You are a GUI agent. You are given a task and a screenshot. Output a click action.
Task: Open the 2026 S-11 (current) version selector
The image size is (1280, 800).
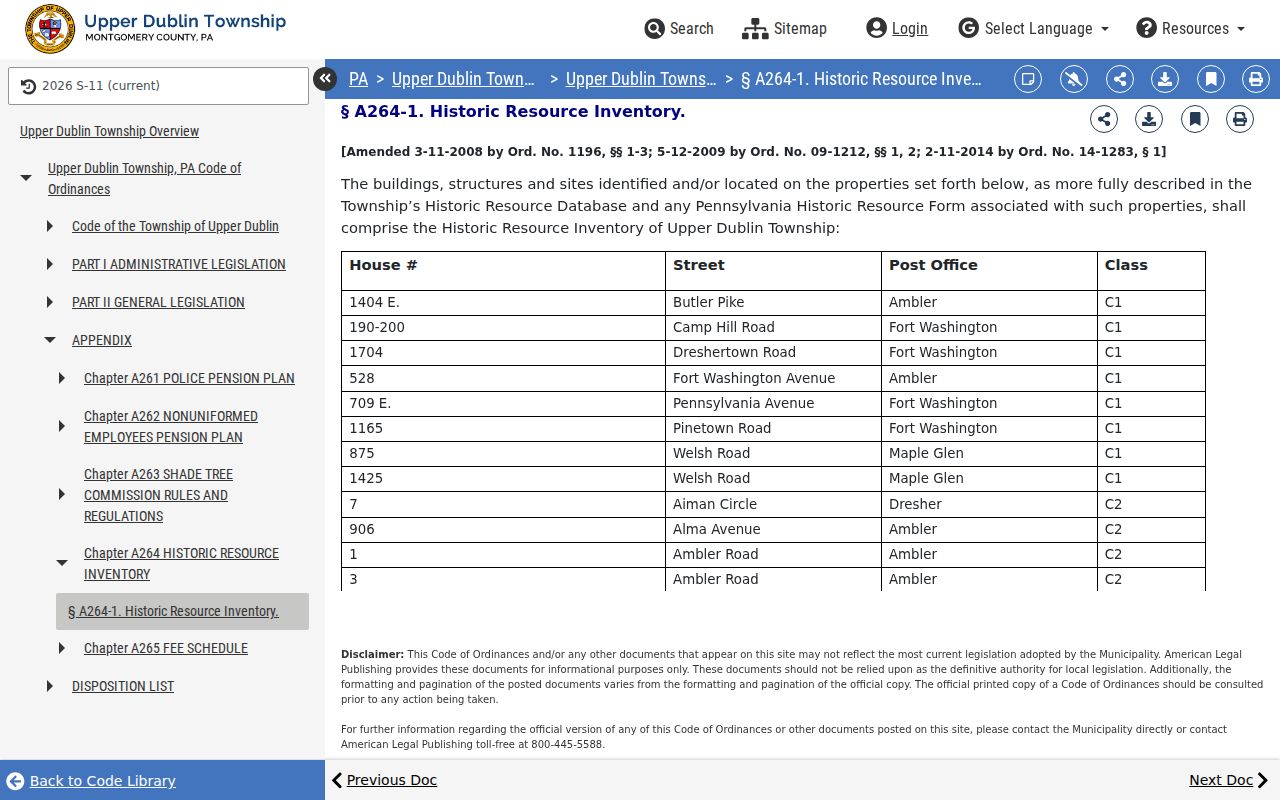click(158, 86)
